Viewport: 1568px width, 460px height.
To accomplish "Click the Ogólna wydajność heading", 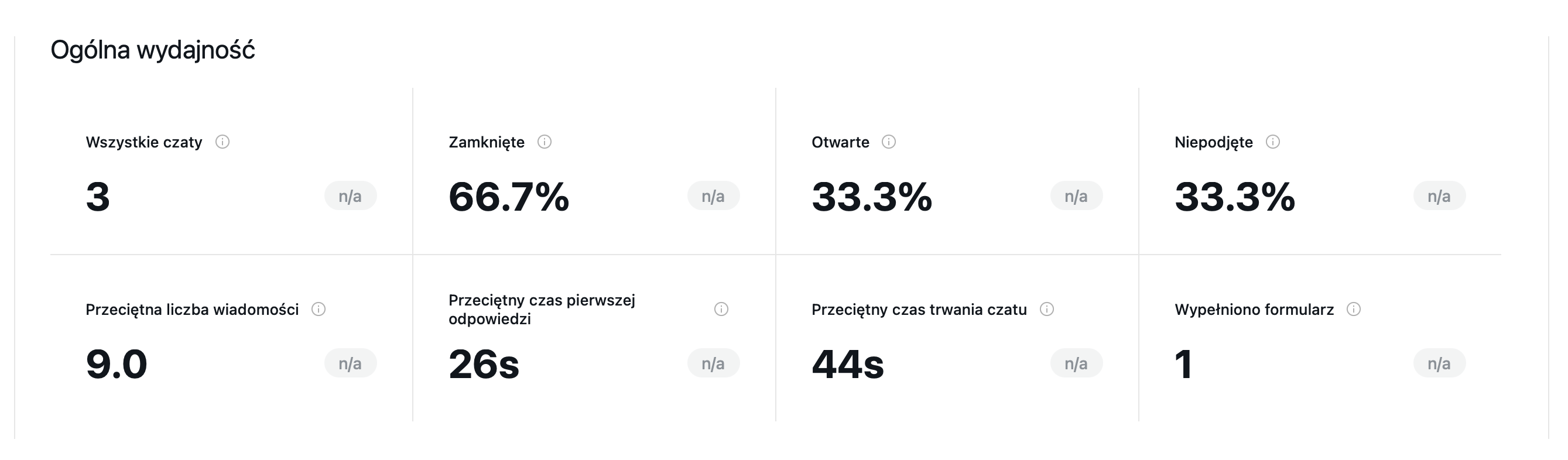I will [153, 50].
